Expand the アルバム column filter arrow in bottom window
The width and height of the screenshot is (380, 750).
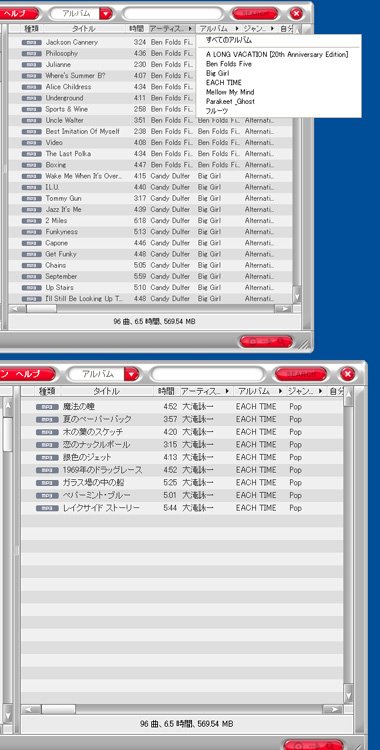279,391
